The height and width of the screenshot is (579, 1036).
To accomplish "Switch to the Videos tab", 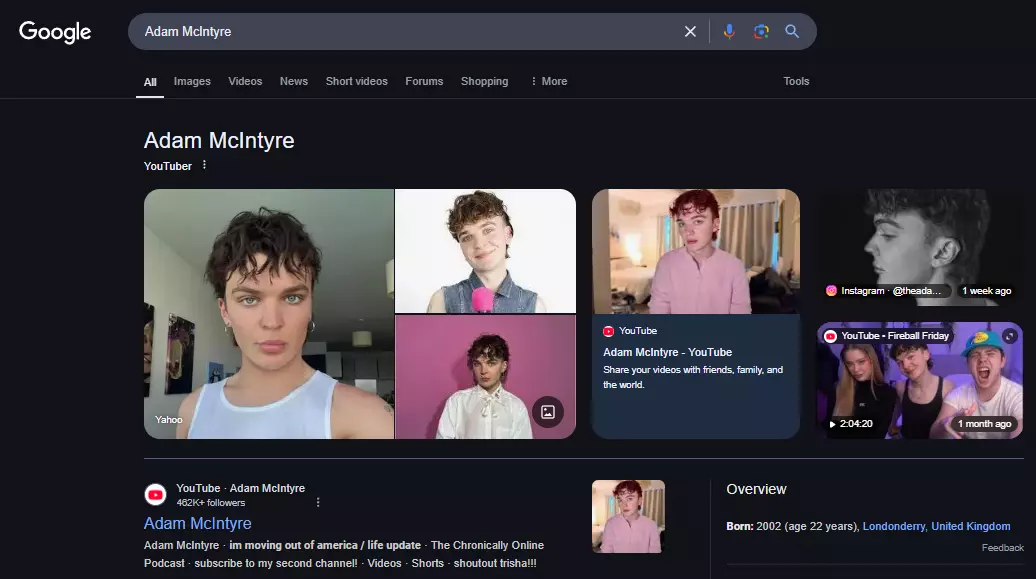I will (245, 81).
